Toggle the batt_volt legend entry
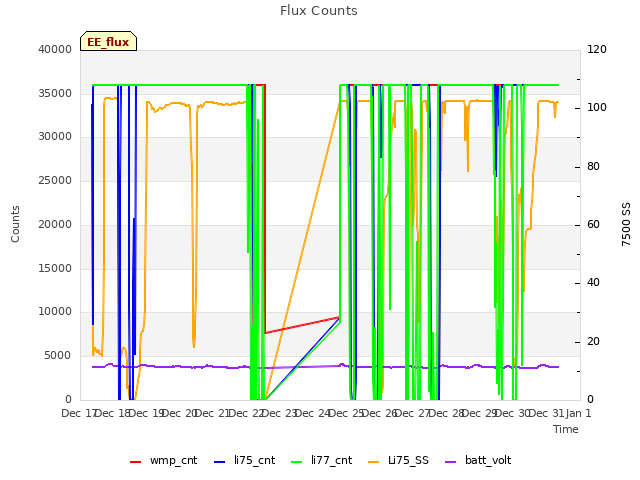640x480 pixels. [x=478, y=460]
